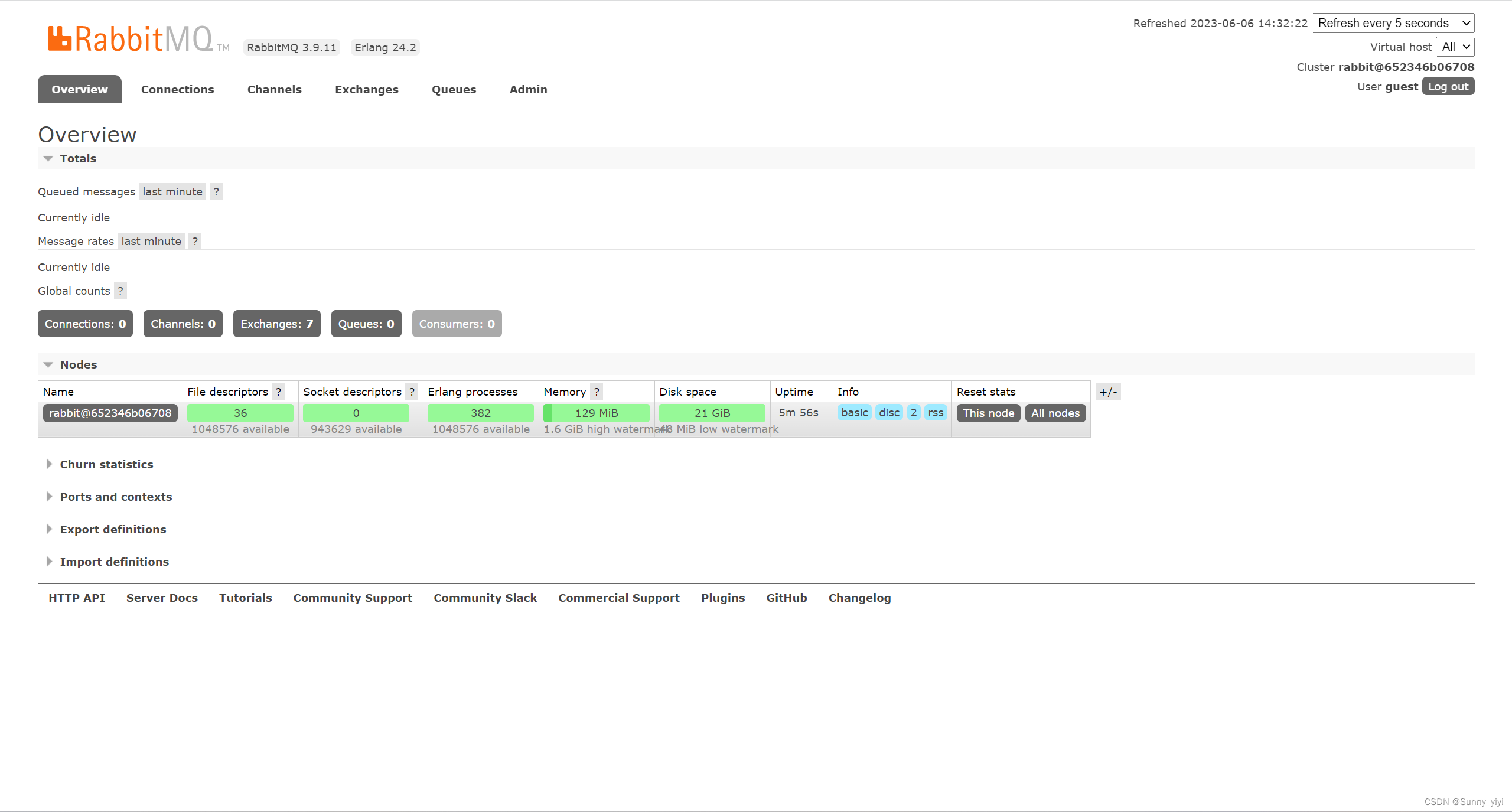Click the basic info tag
Screen dimensions: 1512x812
[854, 412]
